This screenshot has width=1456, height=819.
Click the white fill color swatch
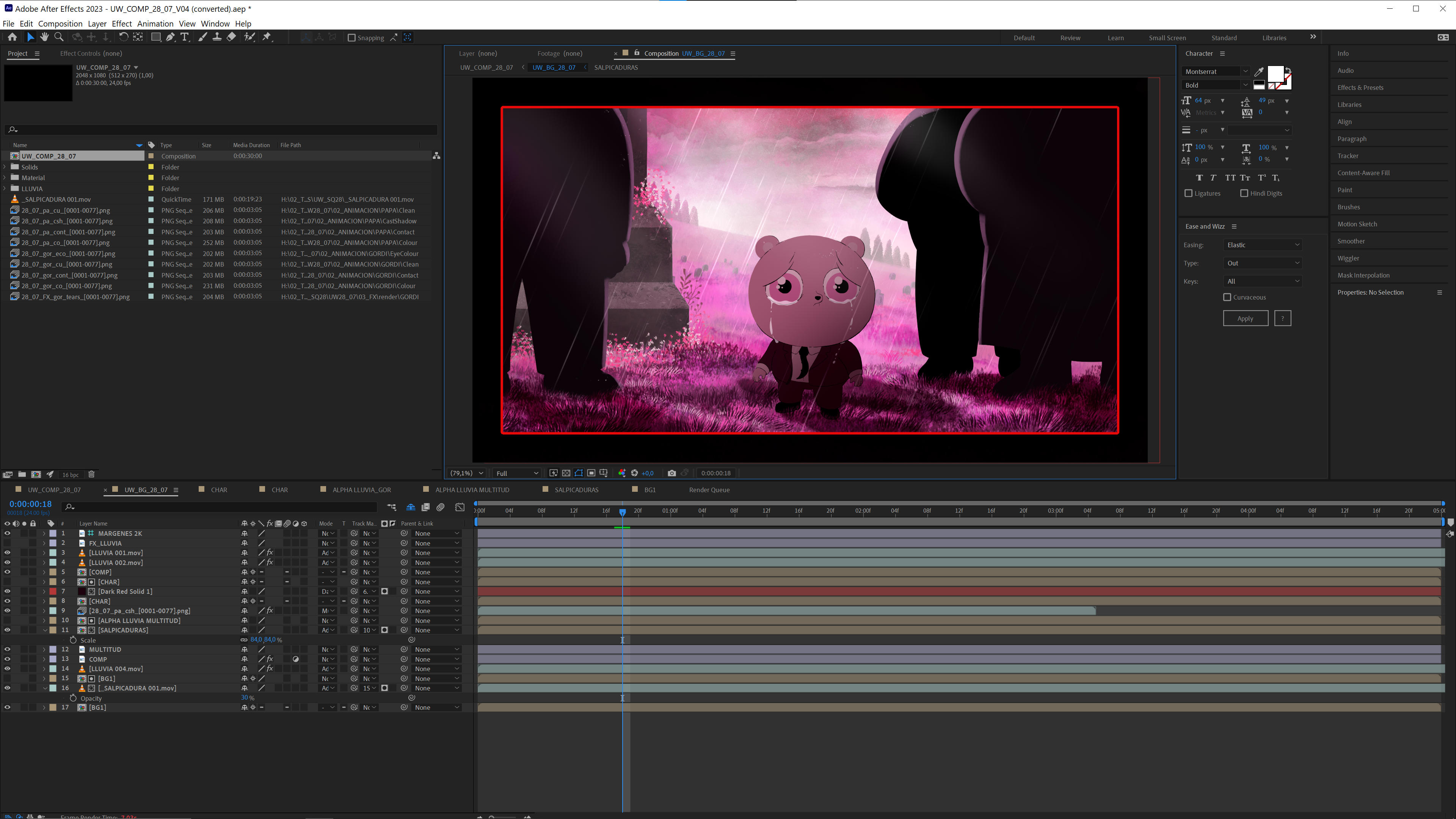click(1275, 74)
